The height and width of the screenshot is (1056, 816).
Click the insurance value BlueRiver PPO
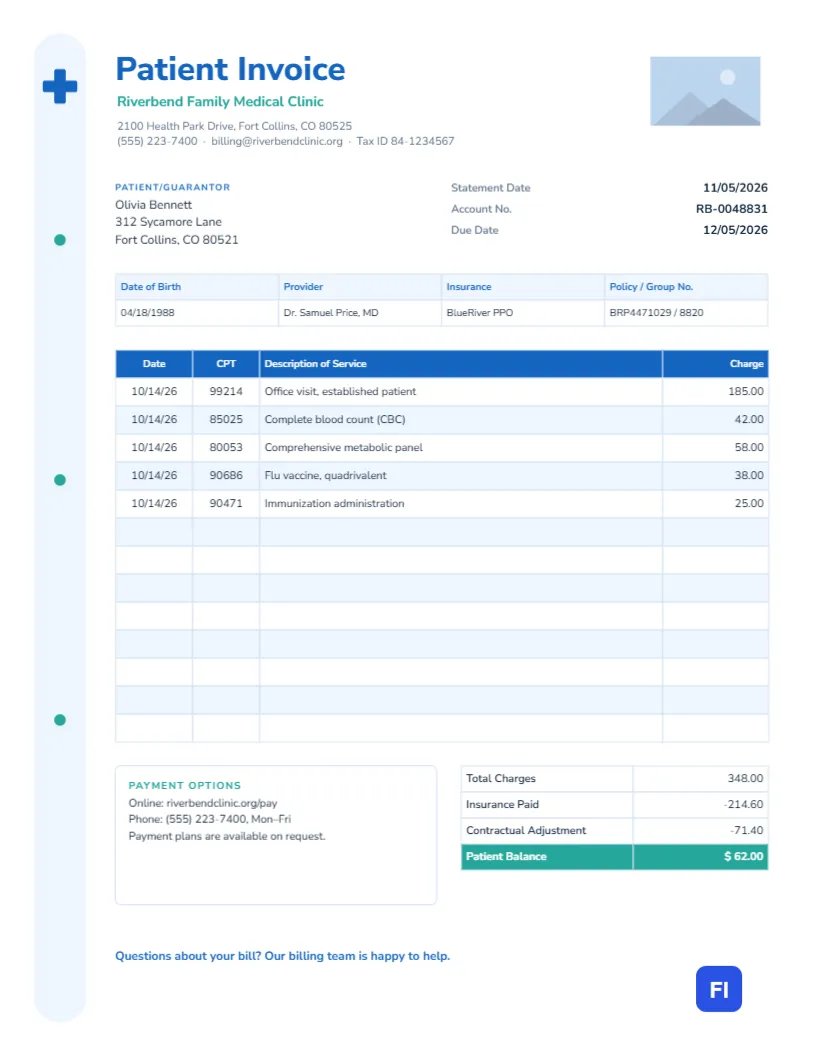tap(479, 312)
